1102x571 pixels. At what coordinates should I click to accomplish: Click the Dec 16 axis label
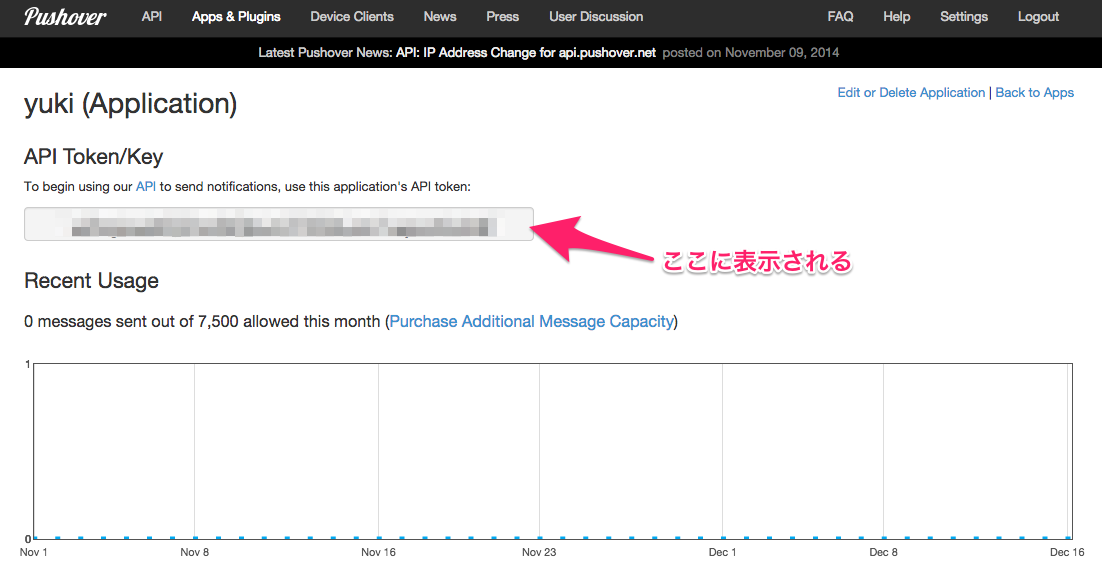1067,552
